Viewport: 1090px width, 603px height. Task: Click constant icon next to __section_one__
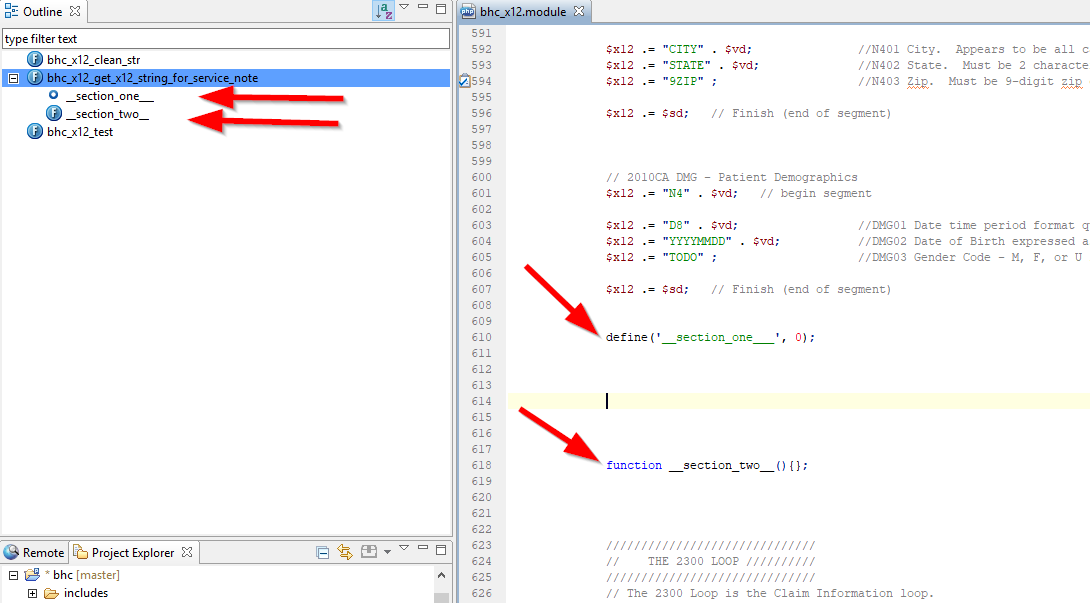54,95
